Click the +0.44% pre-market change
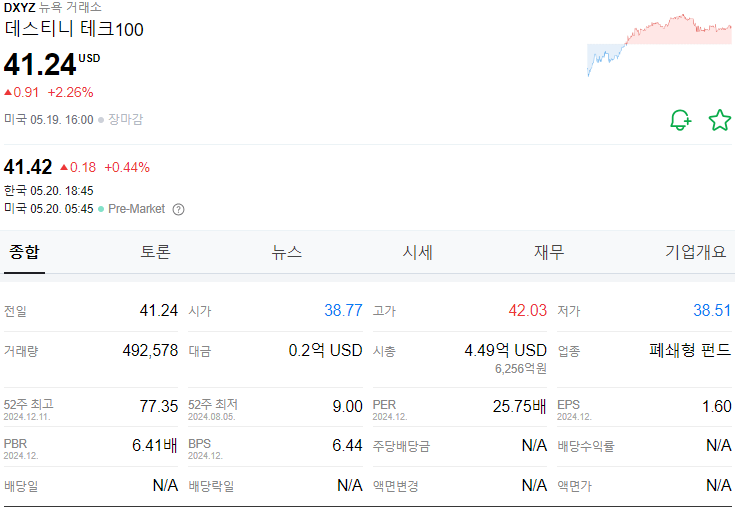This screenshot has width=735, height=510. click(127, 167)
